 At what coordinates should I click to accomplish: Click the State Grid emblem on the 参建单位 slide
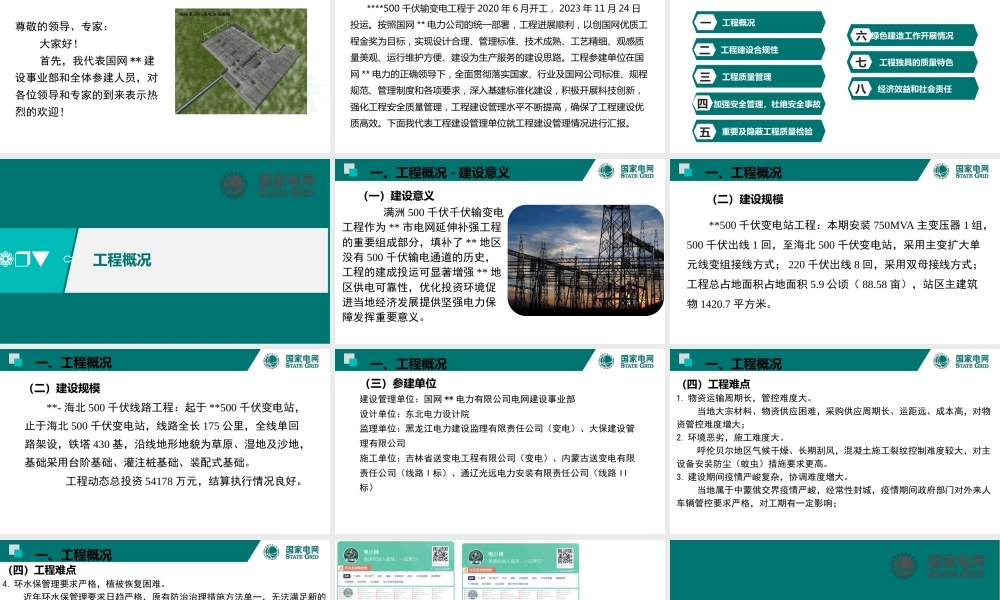click(608, 360)
